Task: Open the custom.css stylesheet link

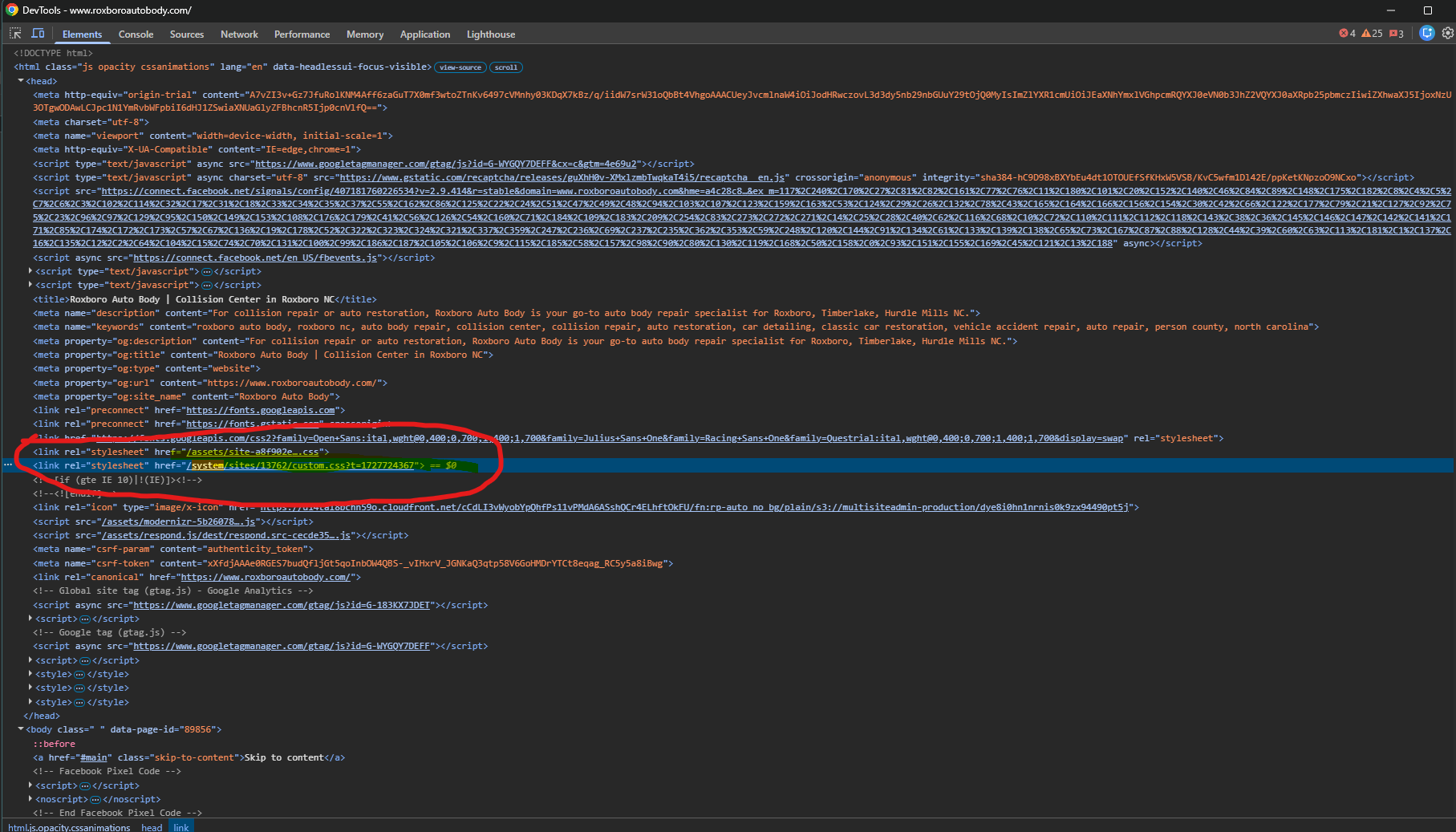Action: [x=301, y=465]
